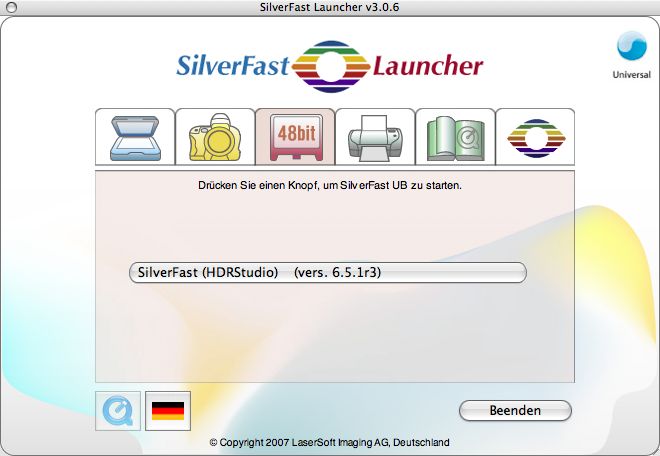The height and width of the screenshot is (456, 660).
Task: Click the red 'Launcher' word in header
Action: click(428, 67)
